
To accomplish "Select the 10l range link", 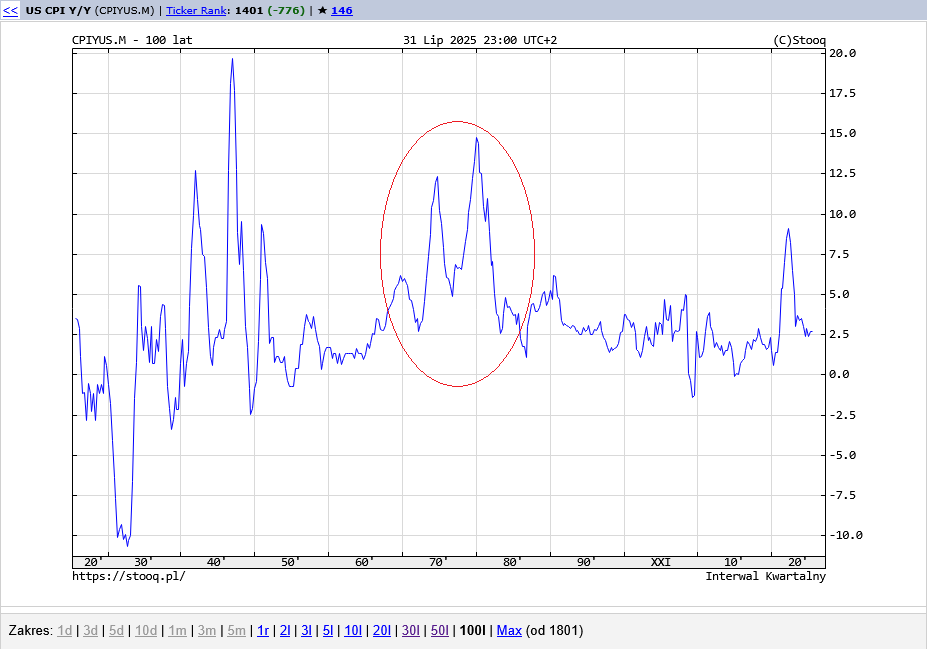I will coord(353,631).
